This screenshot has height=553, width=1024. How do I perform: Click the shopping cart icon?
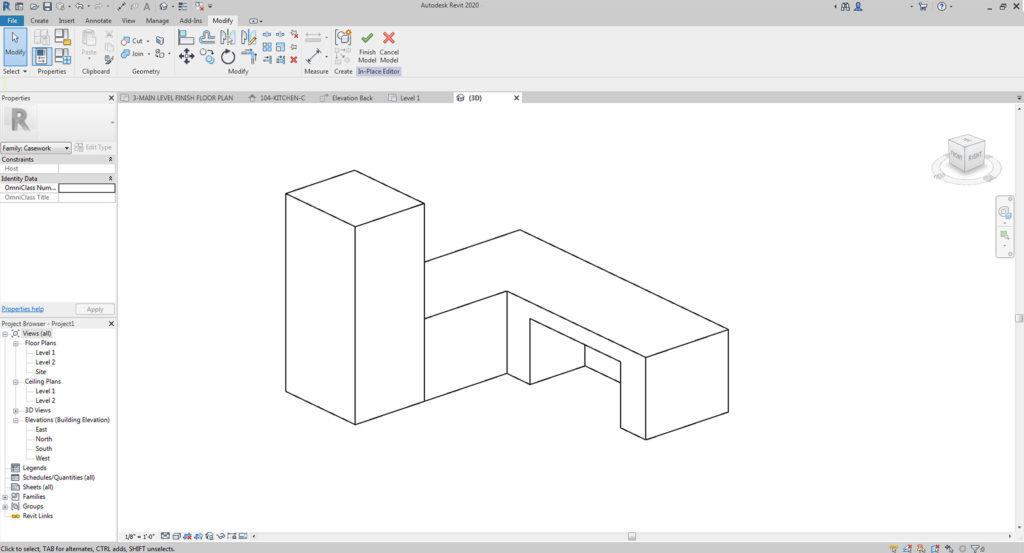coord(923,6)
